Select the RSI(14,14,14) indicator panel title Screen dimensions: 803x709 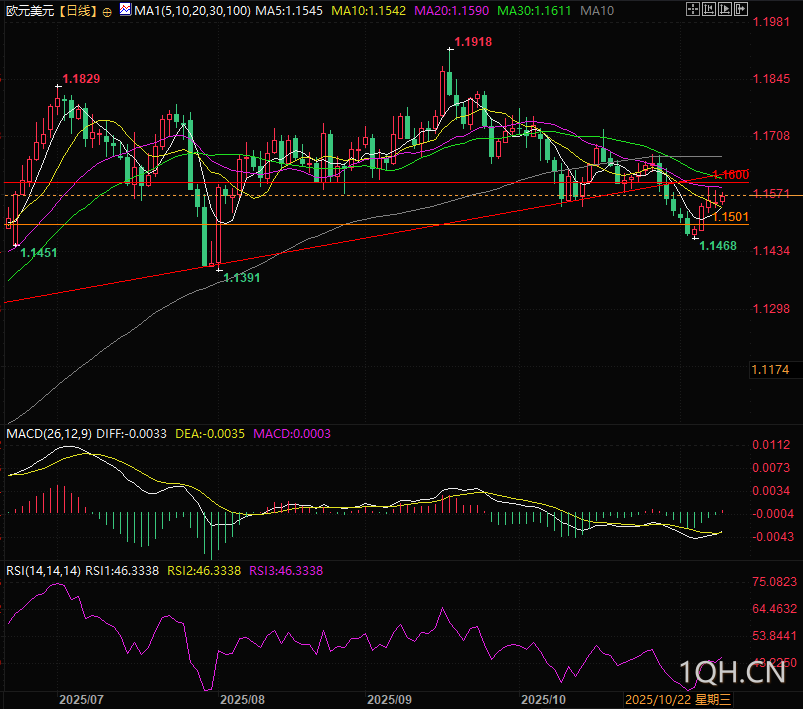tap(43, 570)
